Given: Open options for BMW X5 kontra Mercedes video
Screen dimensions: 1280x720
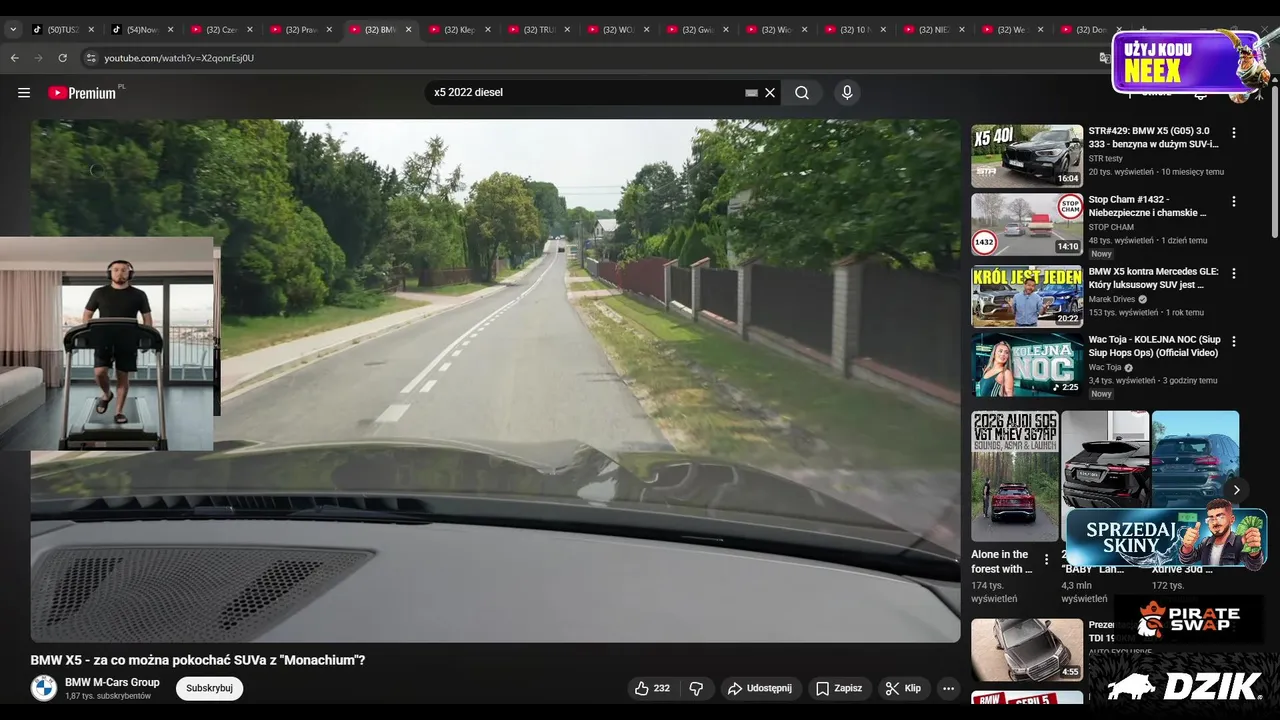Looking at the screenshot, I should 1234,273.
